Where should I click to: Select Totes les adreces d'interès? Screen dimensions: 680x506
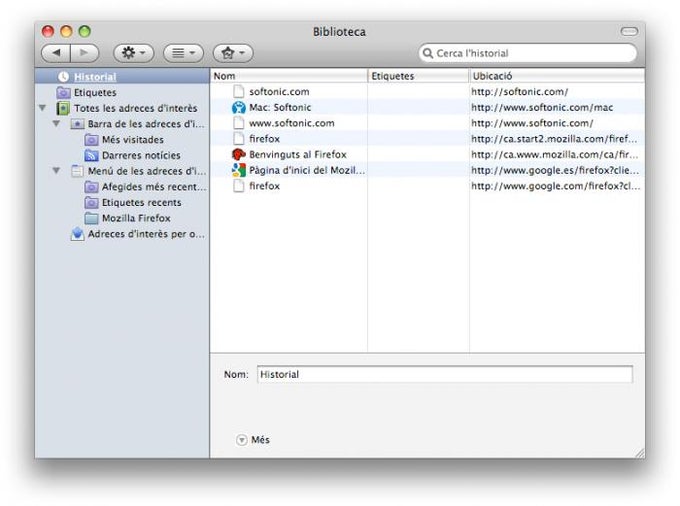135,108
